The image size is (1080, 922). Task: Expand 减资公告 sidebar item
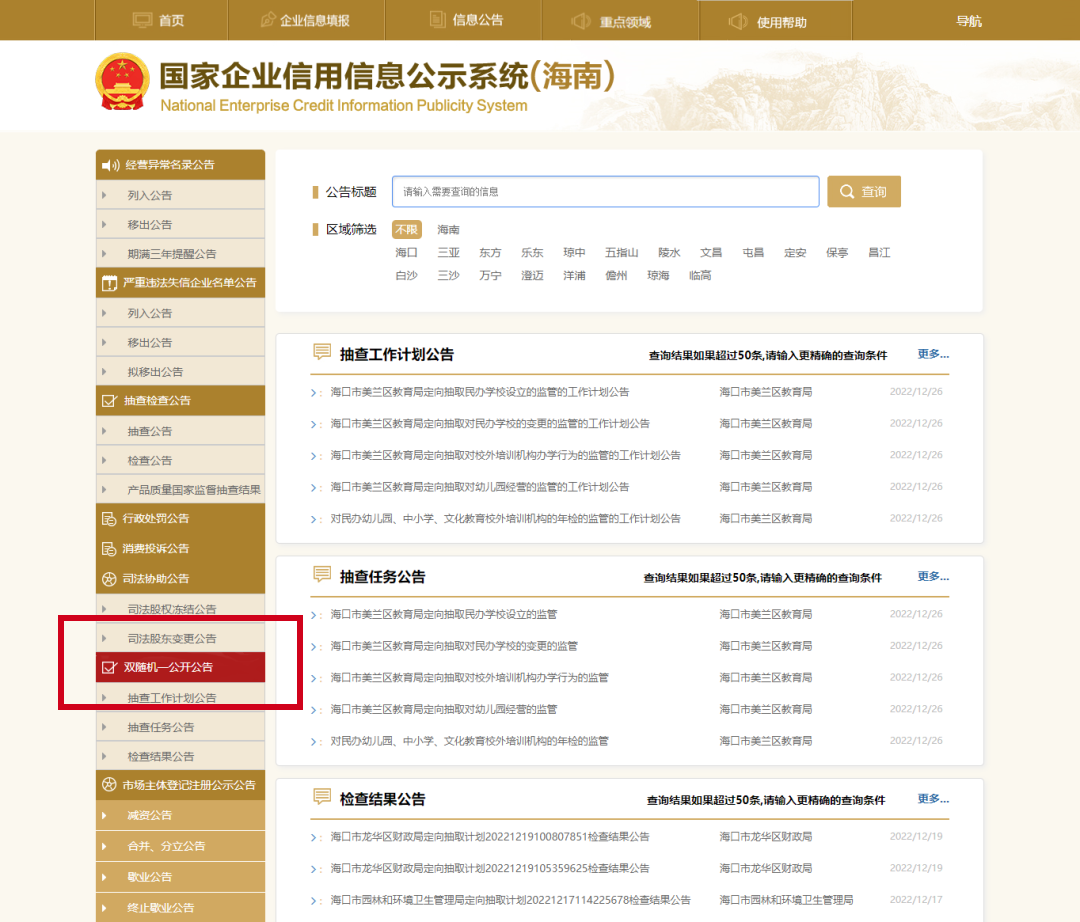click(x=180, y=815)
